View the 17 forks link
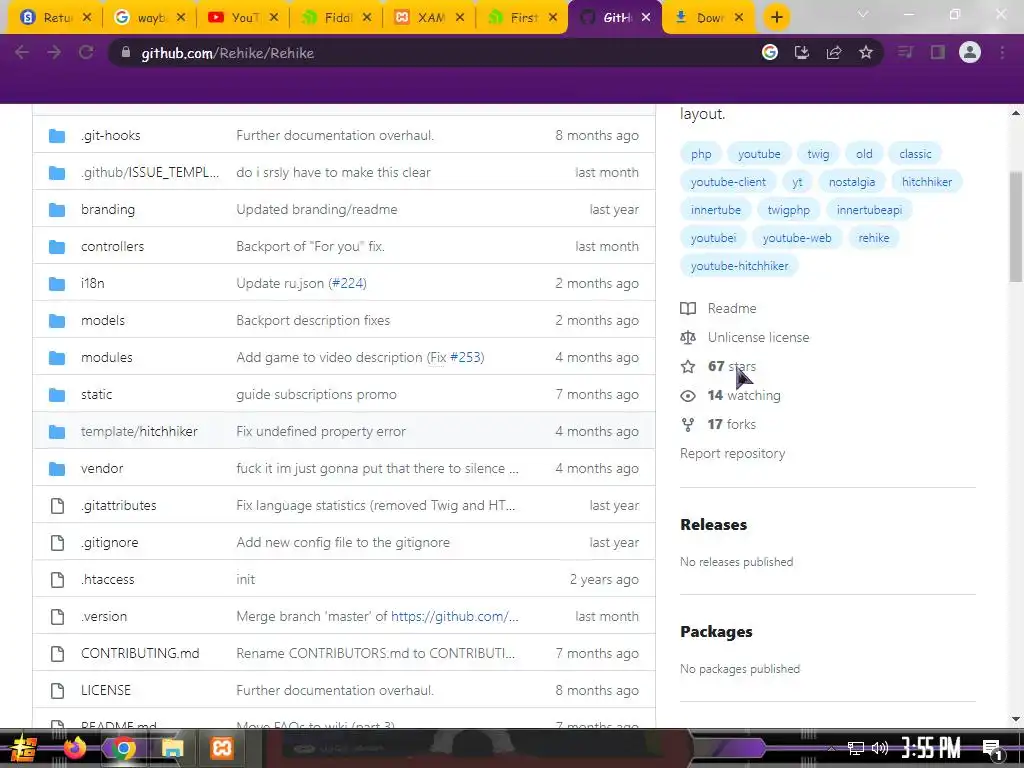 (718, 424)
